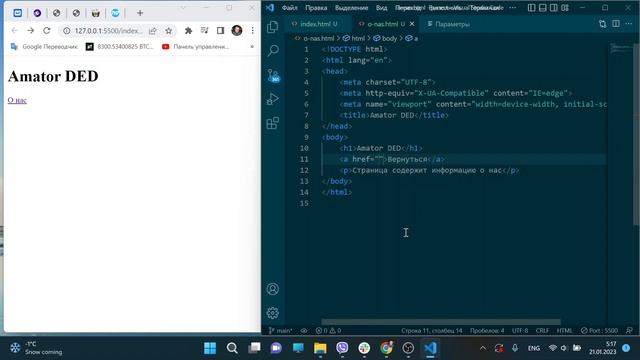Show hidden system tray icons
The width and height of the screenshot is (640, 360).
tap(482, 348)
